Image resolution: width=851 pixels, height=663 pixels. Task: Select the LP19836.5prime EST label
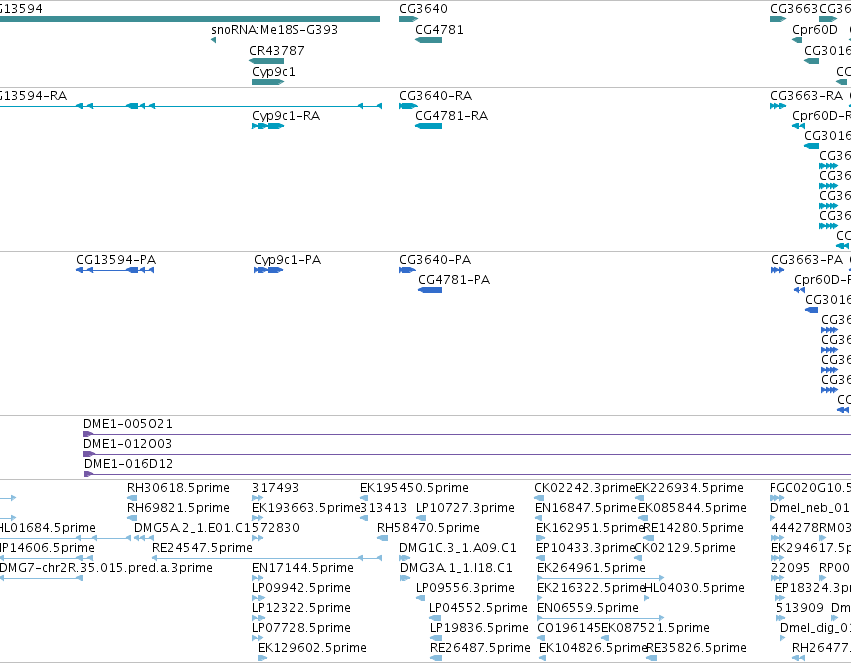479,628
